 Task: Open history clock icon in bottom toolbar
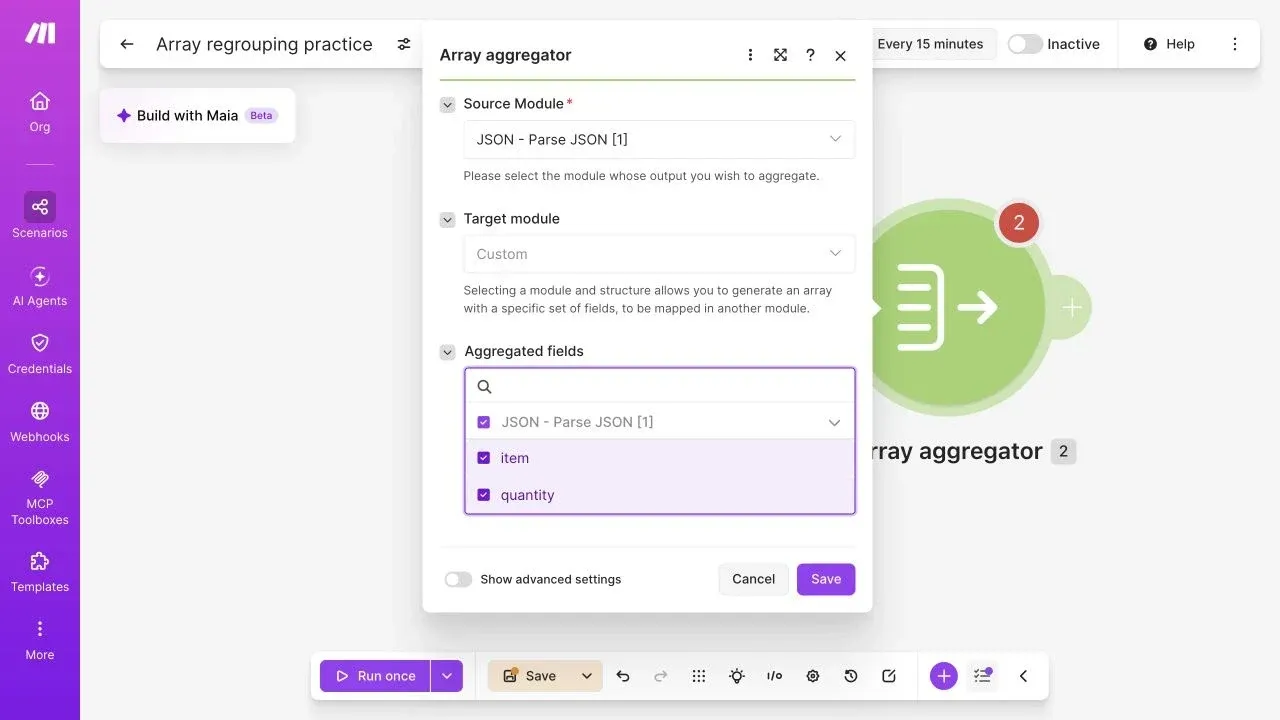point(851,676)
